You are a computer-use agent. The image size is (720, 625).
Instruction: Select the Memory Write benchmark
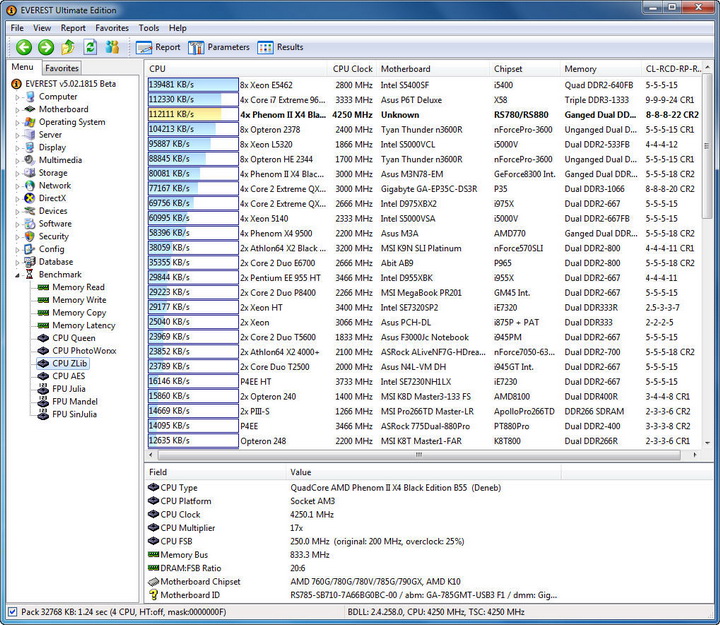point(79,300)
